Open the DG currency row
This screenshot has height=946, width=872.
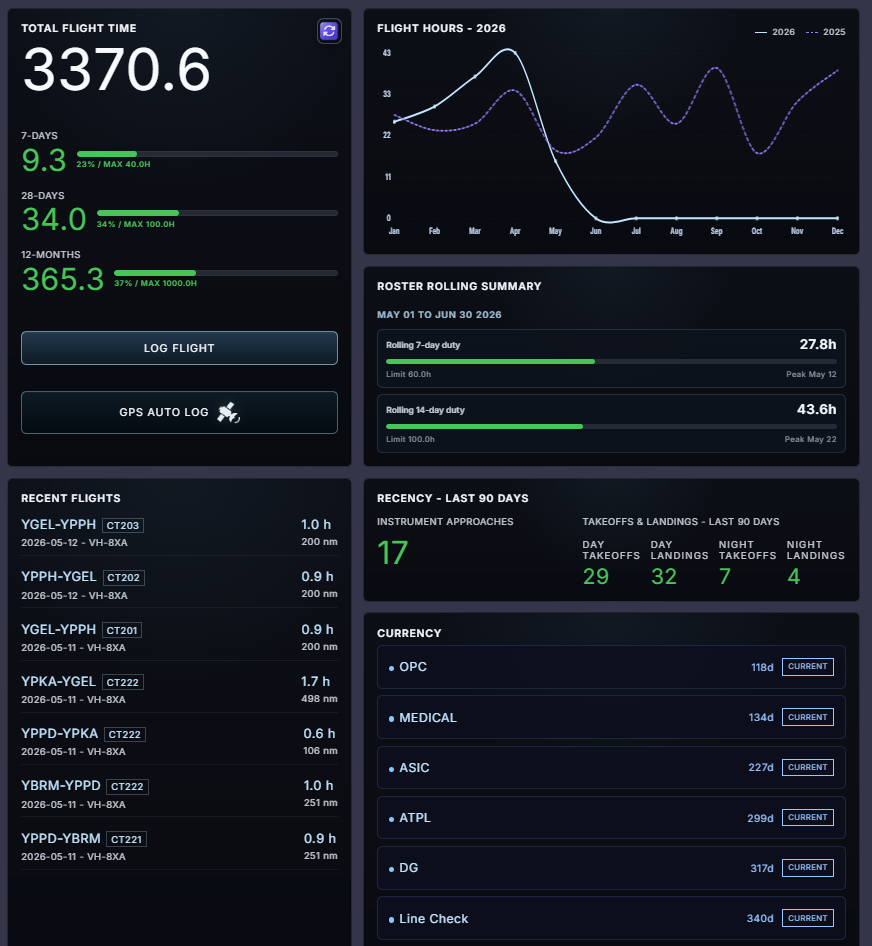611,868
